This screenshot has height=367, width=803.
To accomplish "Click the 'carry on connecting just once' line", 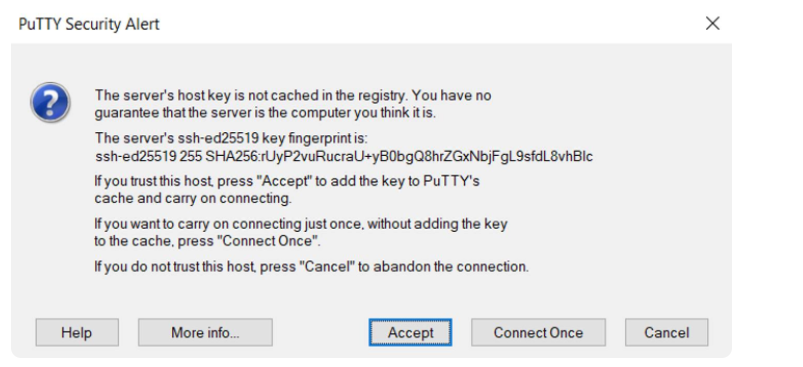I will 301,224.
